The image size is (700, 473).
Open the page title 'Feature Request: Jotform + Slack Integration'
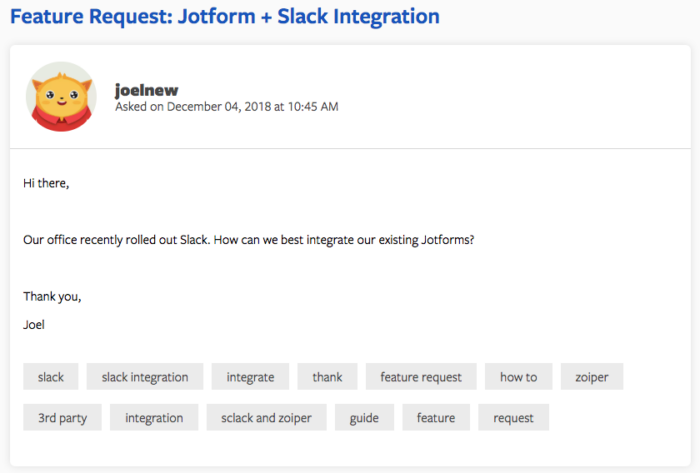[x=225, y=17]
